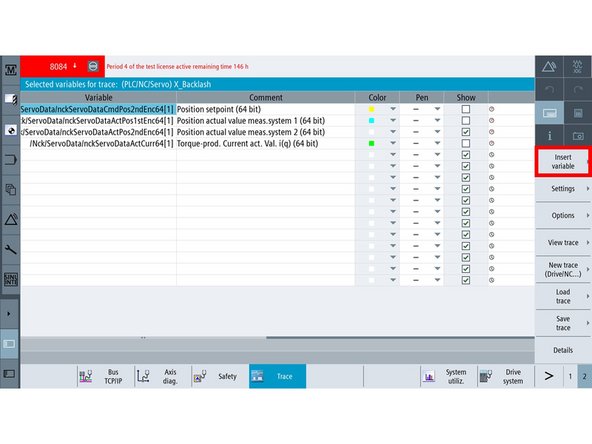Open the Parameter area drill-bit icon

point(10,99)
